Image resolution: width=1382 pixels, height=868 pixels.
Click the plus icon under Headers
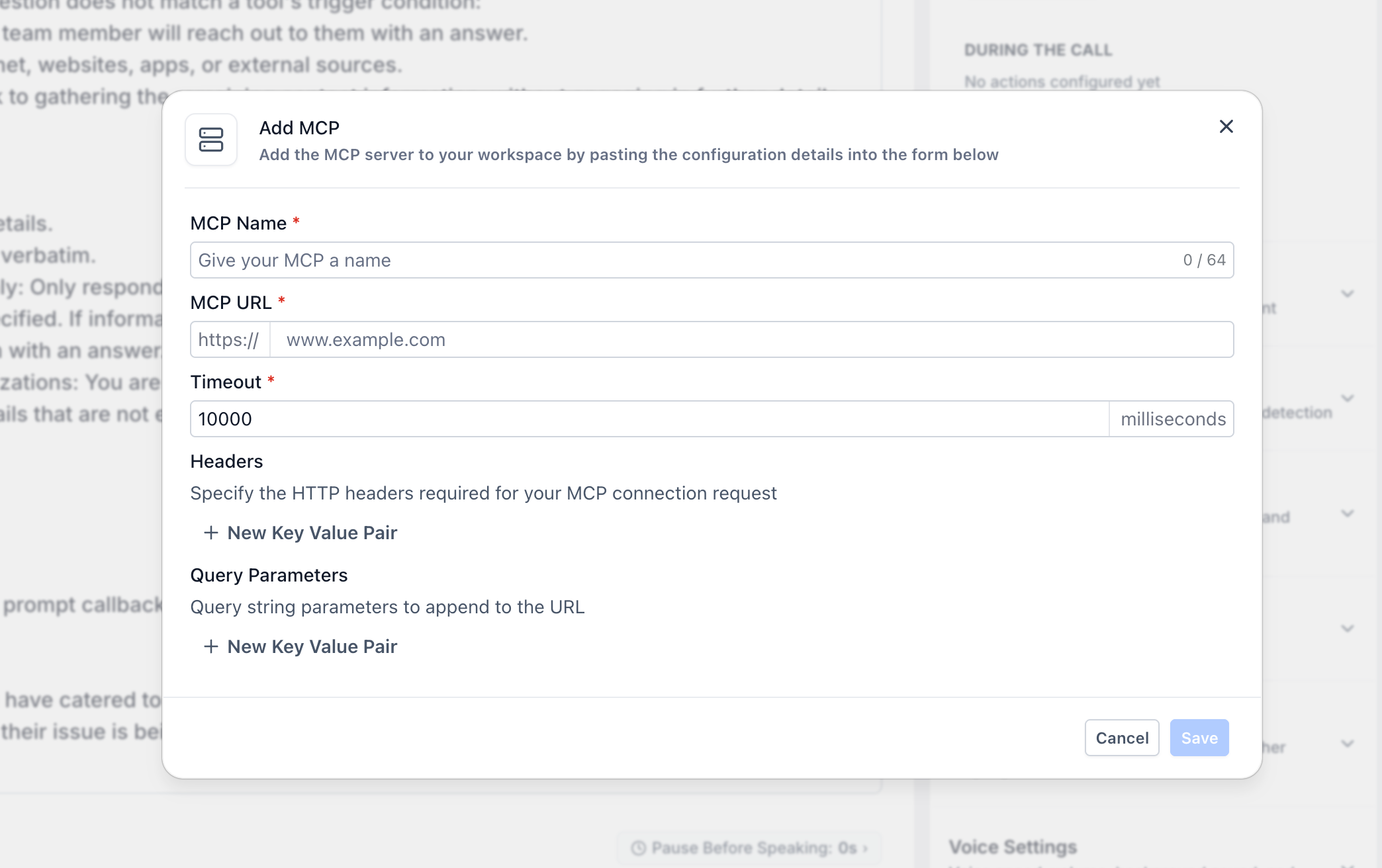tap(210, 533)
